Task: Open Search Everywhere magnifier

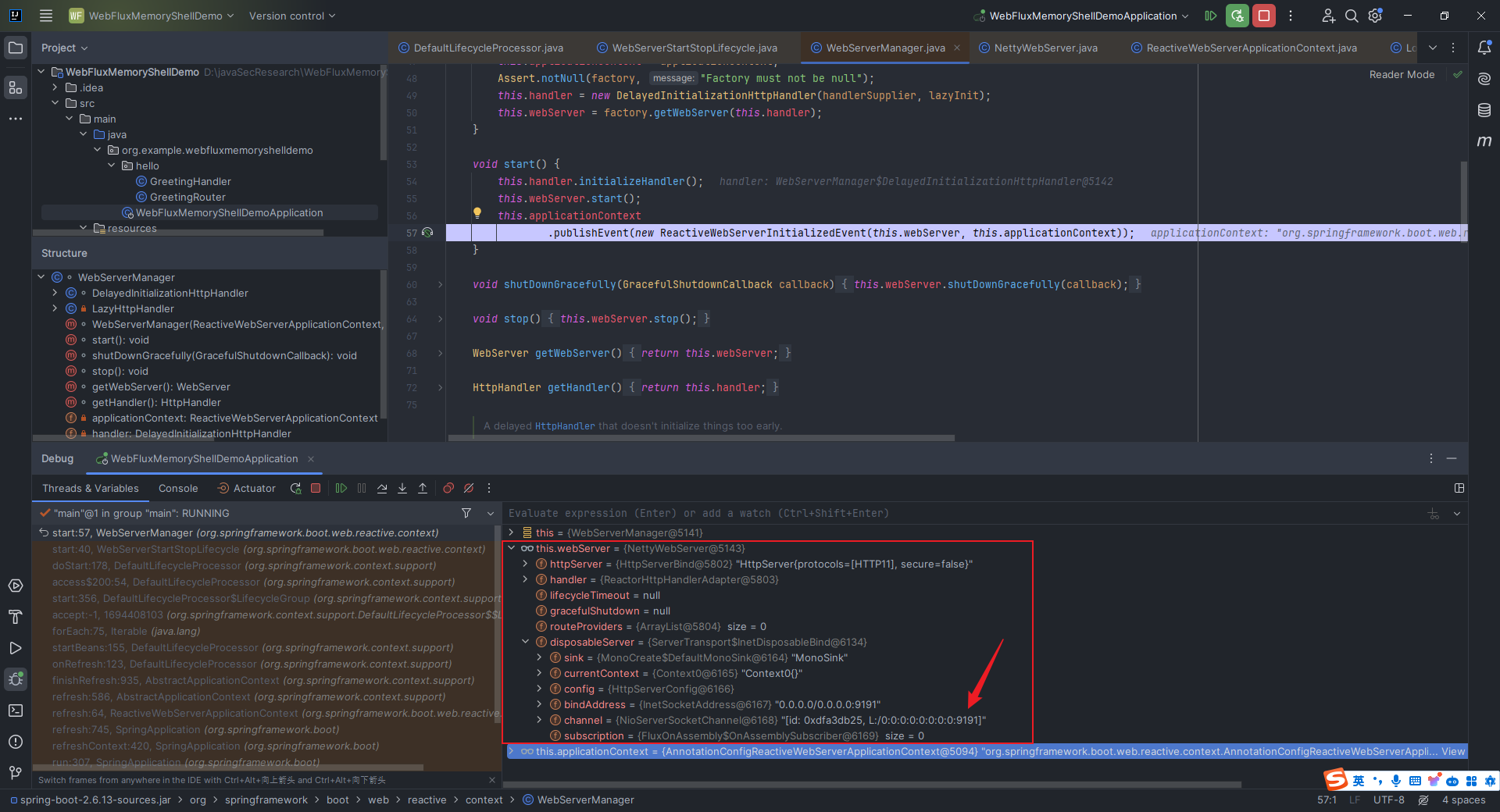Action: point(1352,16)
